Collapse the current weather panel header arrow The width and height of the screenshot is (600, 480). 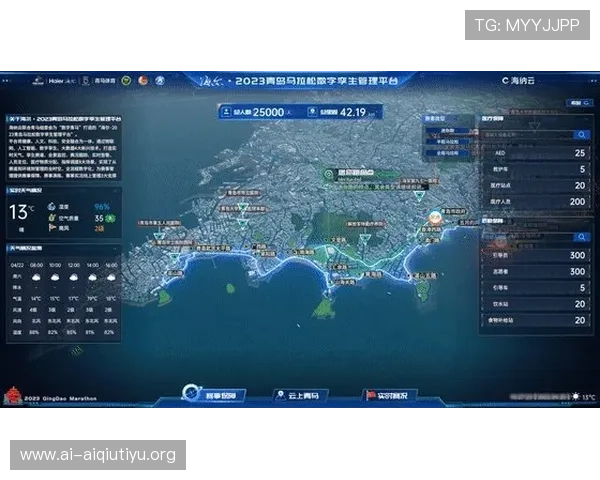[115, 191]
